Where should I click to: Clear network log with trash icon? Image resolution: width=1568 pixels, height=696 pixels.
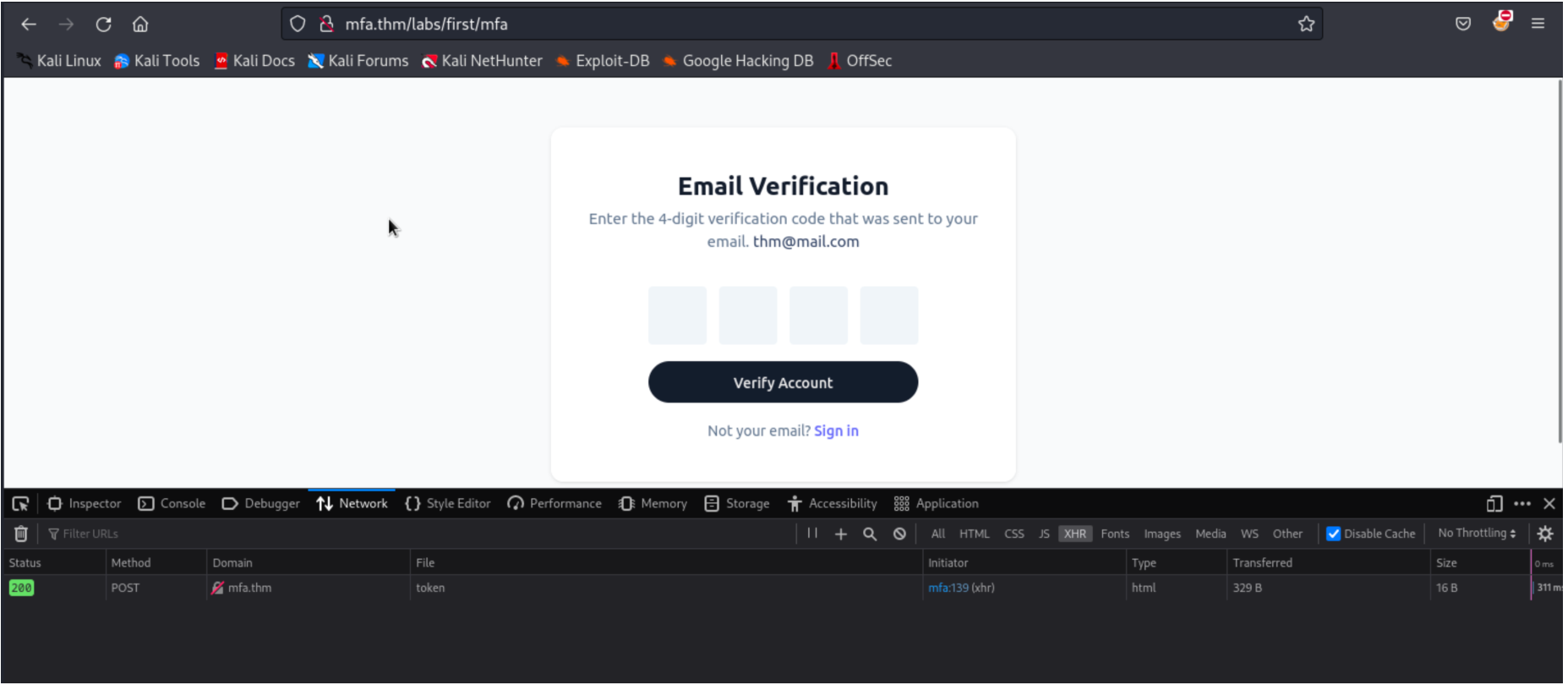pos(21,534)
